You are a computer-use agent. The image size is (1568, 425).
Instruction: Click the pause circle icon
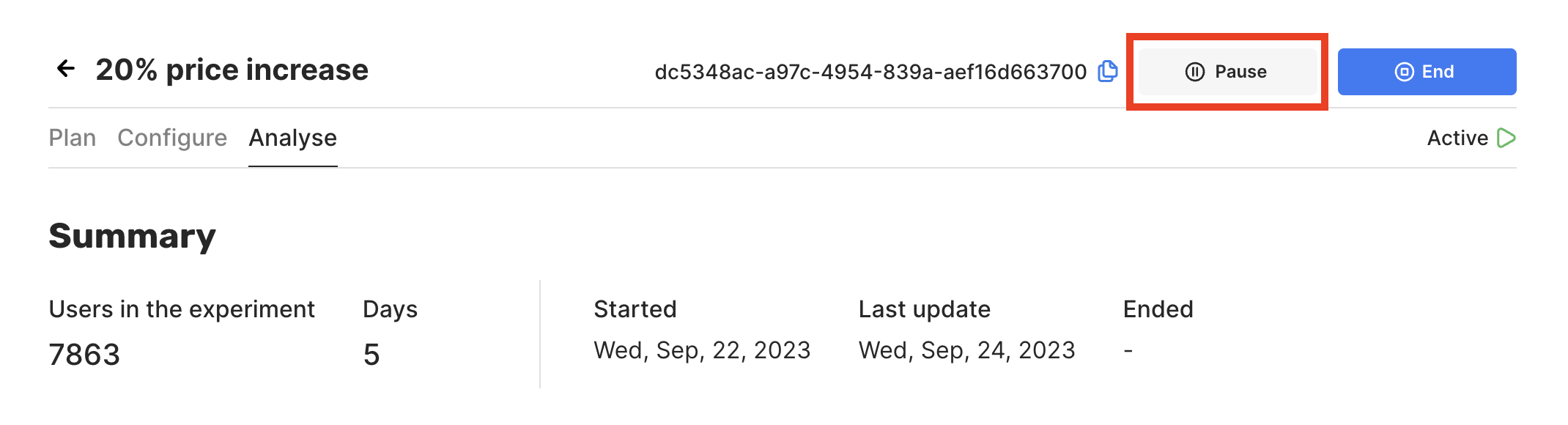1195,72
